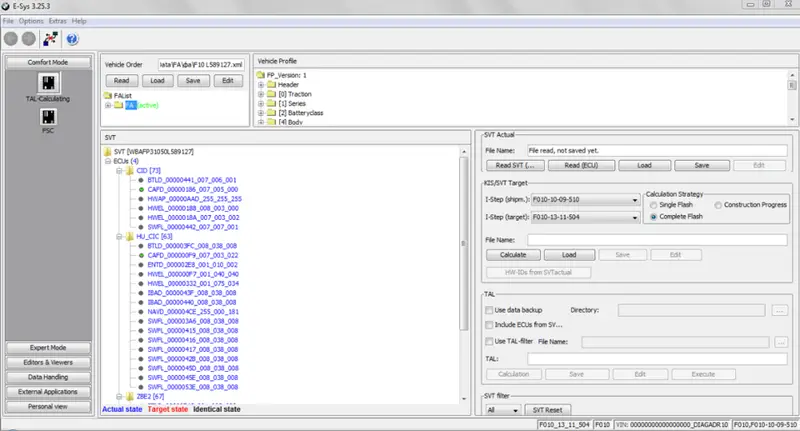The image size is (800, 431).
Task: Open the External Applications panel
Action: (48, 392)
